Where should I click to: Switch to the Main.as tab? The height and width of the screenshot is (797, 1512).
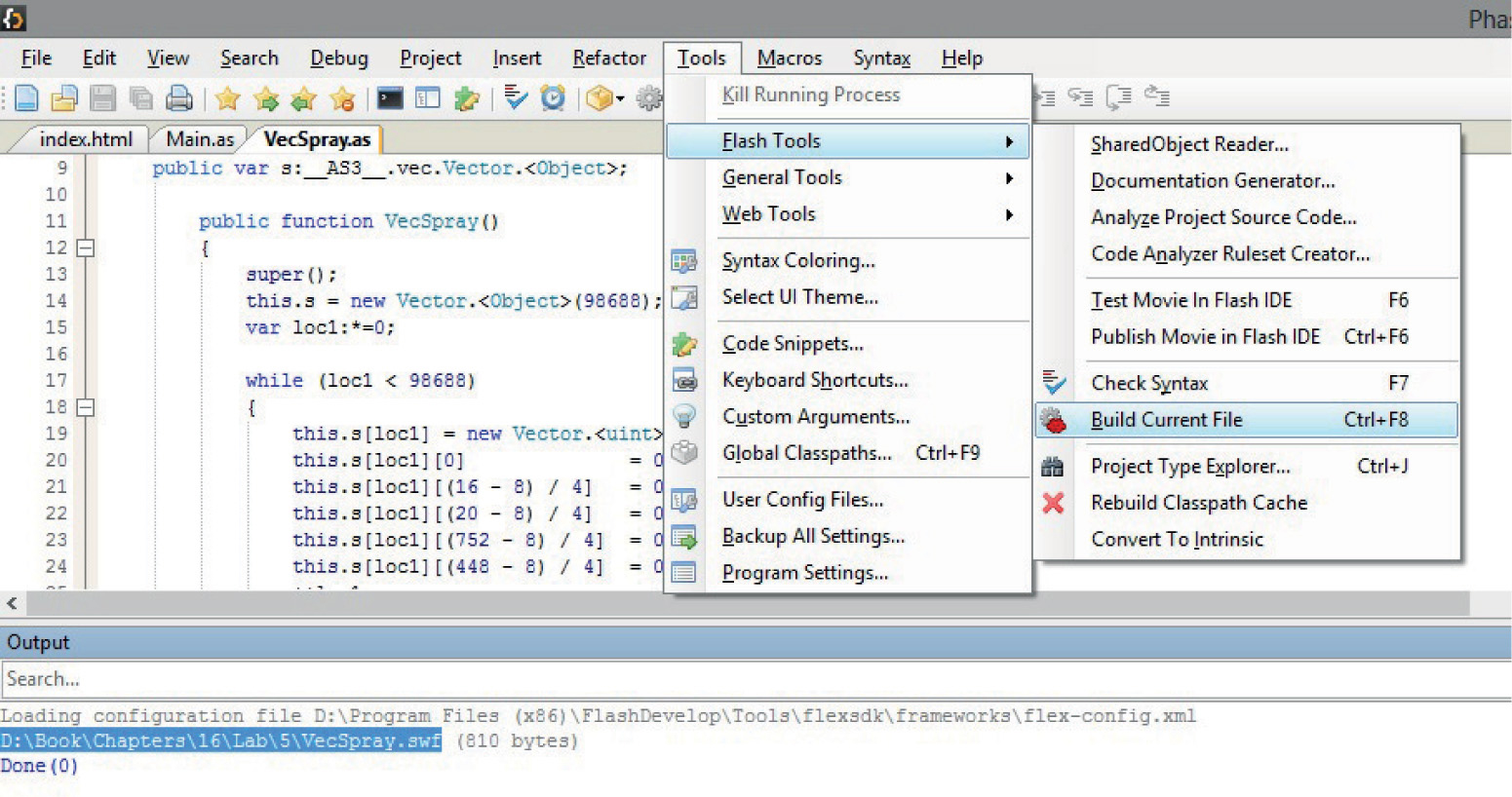(x=200, y=139)
